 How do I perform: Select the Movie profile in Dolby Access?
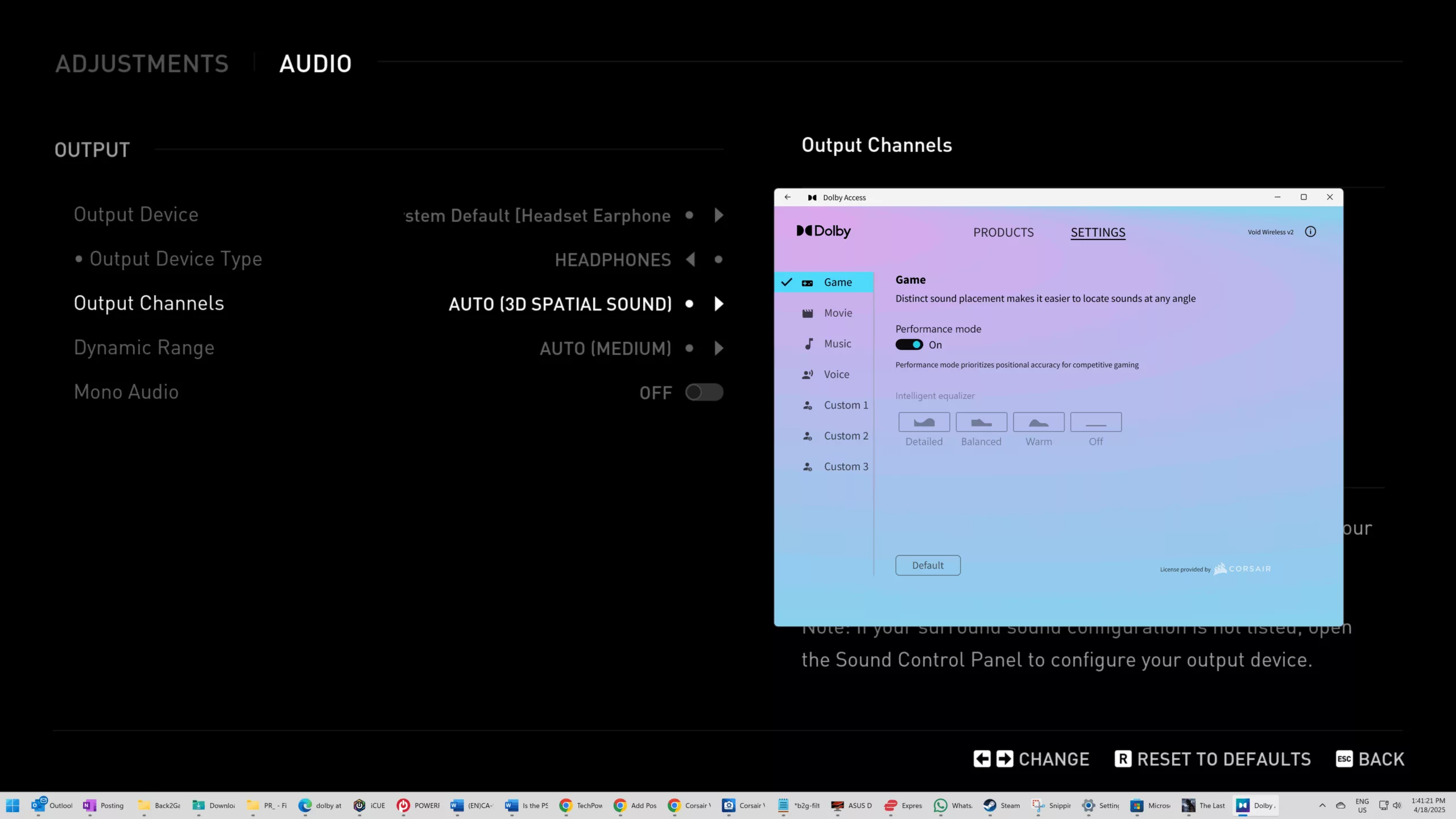(x=824, y=313)
